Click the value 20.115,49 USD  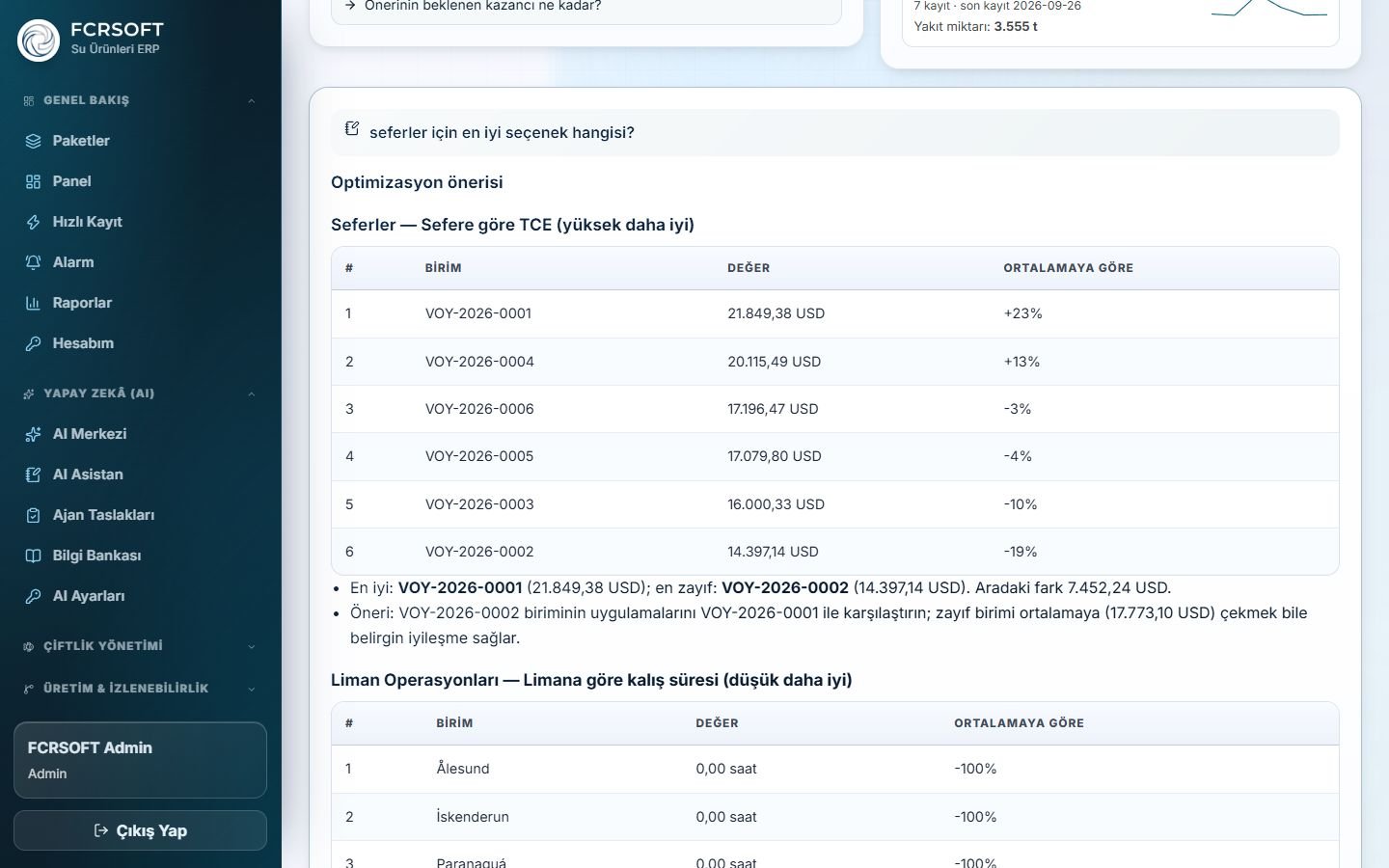click(774, 362)
